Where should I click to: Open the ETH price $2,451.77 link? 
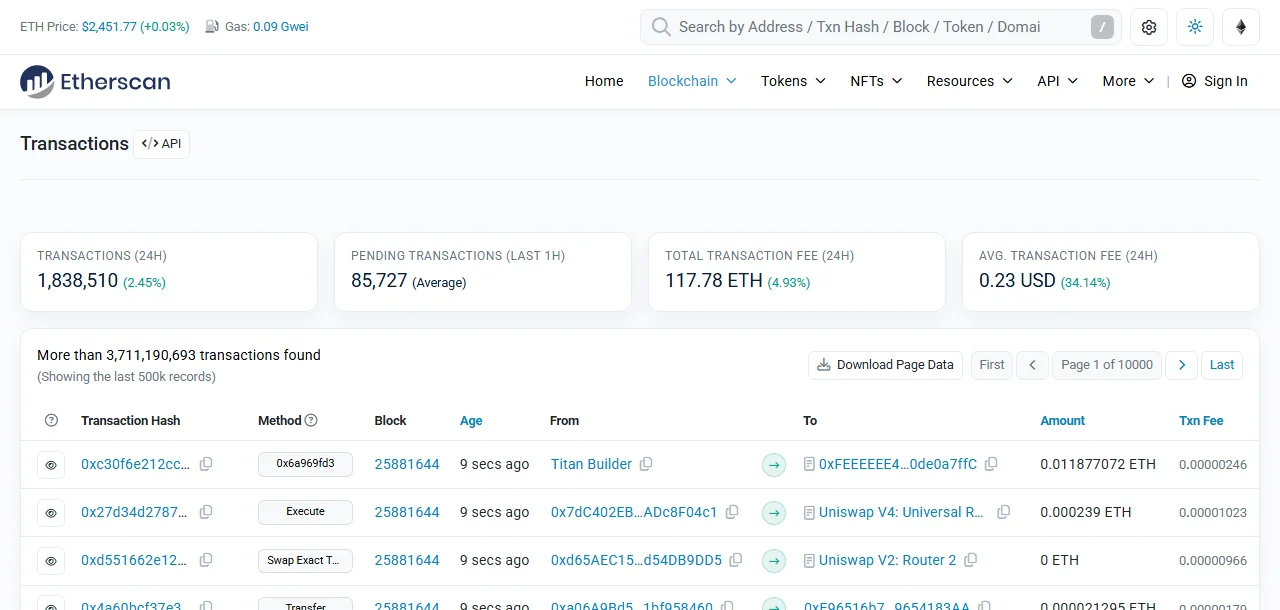(136, 27)
